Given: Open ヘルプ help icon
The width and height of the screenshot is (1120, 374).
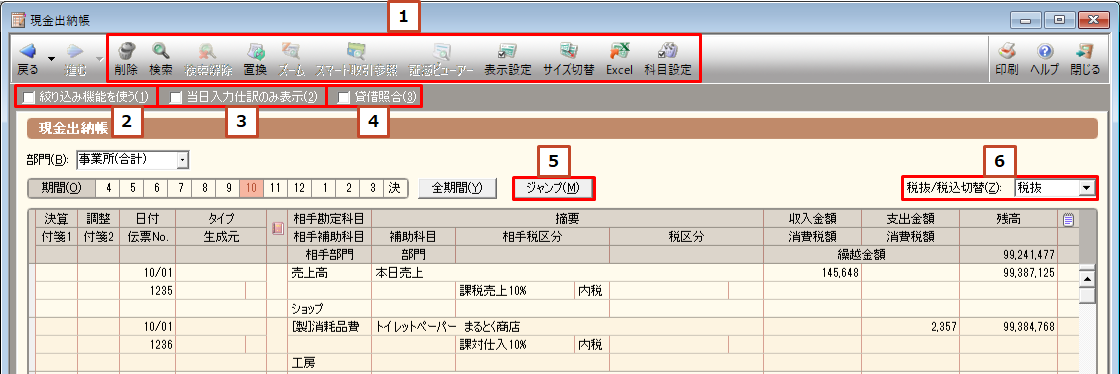Looking at the screenshot, I should 1044,58.
